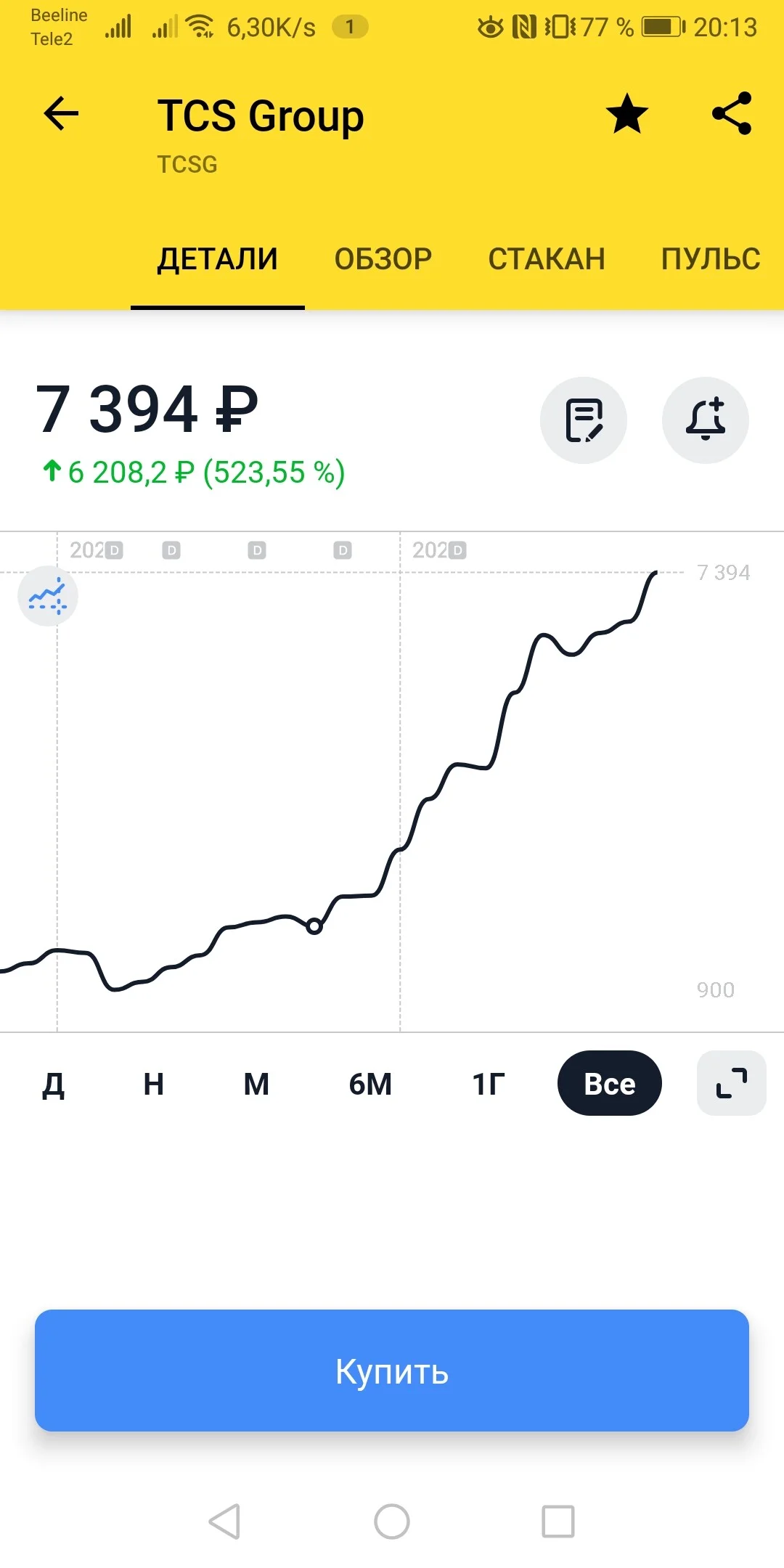This screenshot has width=784, height=1568.
Task: Go back using the arrow icon
Action: 61,114
